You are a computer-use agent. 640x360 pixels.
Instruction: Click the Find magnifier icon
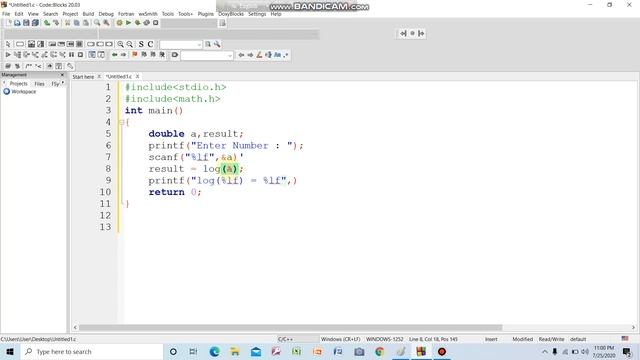(97, 23)
